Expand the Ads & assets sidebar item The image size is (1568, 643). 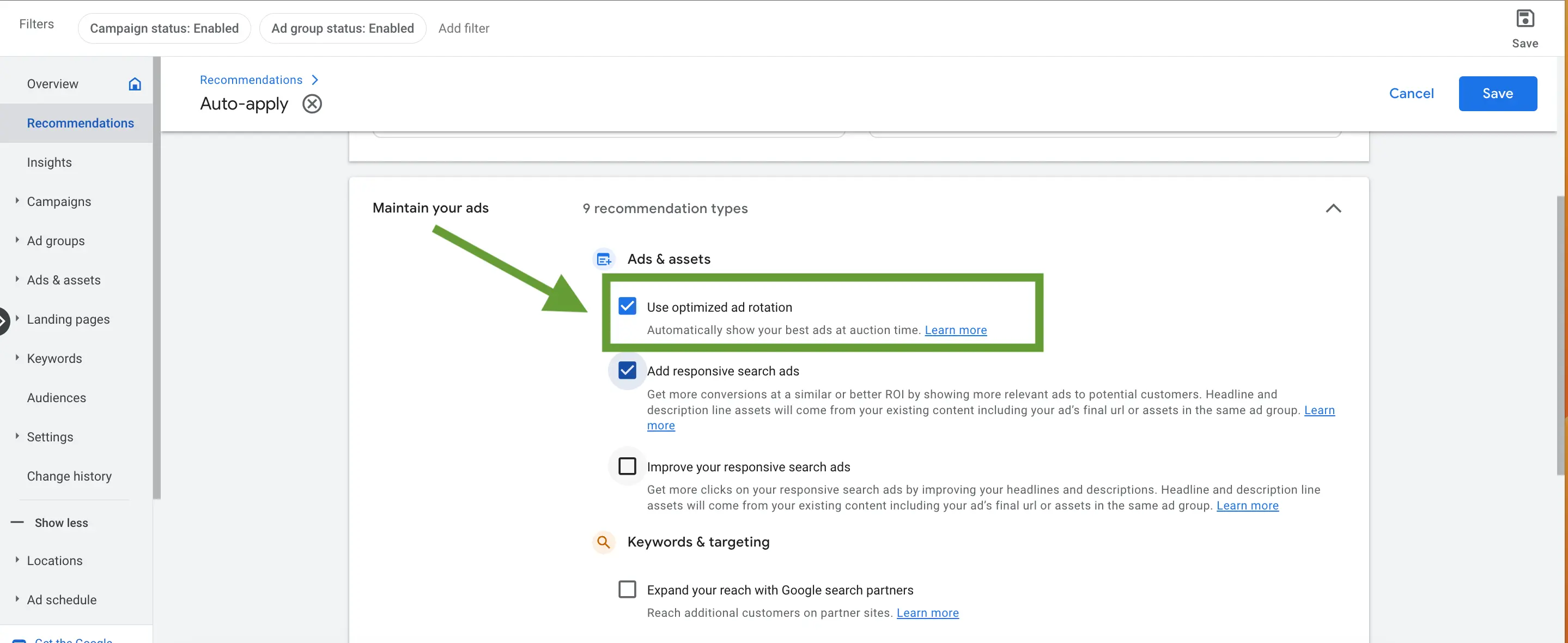coord(17,279)
